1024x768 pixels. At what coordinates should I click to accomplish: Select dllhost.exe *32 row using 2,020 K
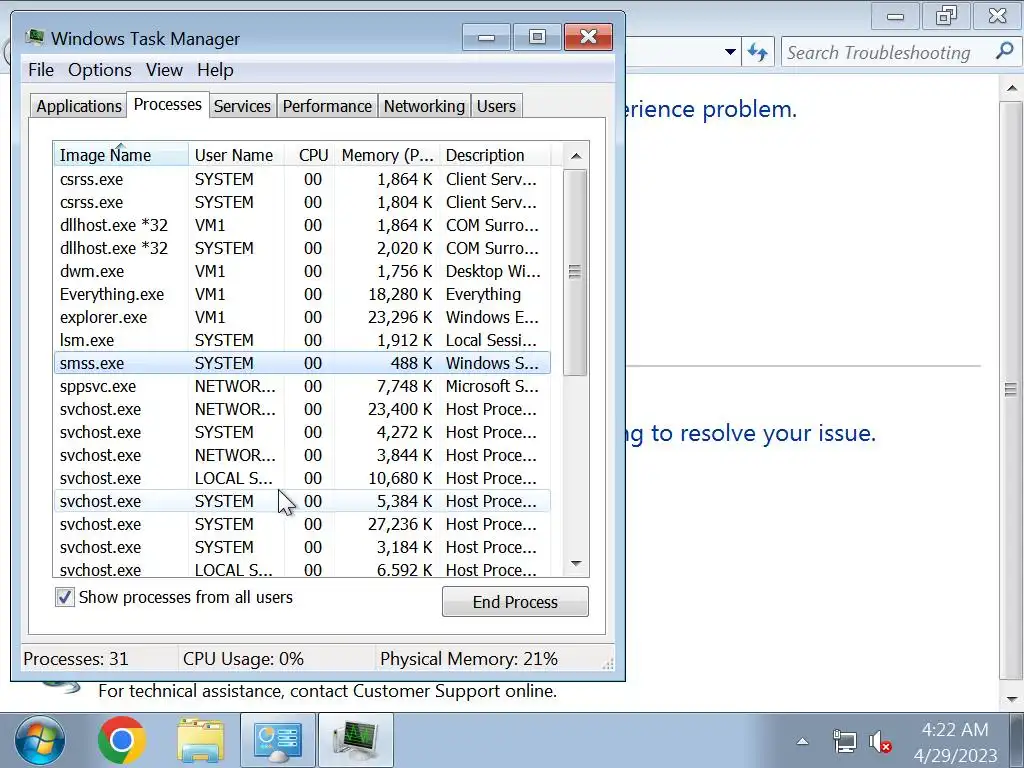pyautogui.click(x=302, y=248)
